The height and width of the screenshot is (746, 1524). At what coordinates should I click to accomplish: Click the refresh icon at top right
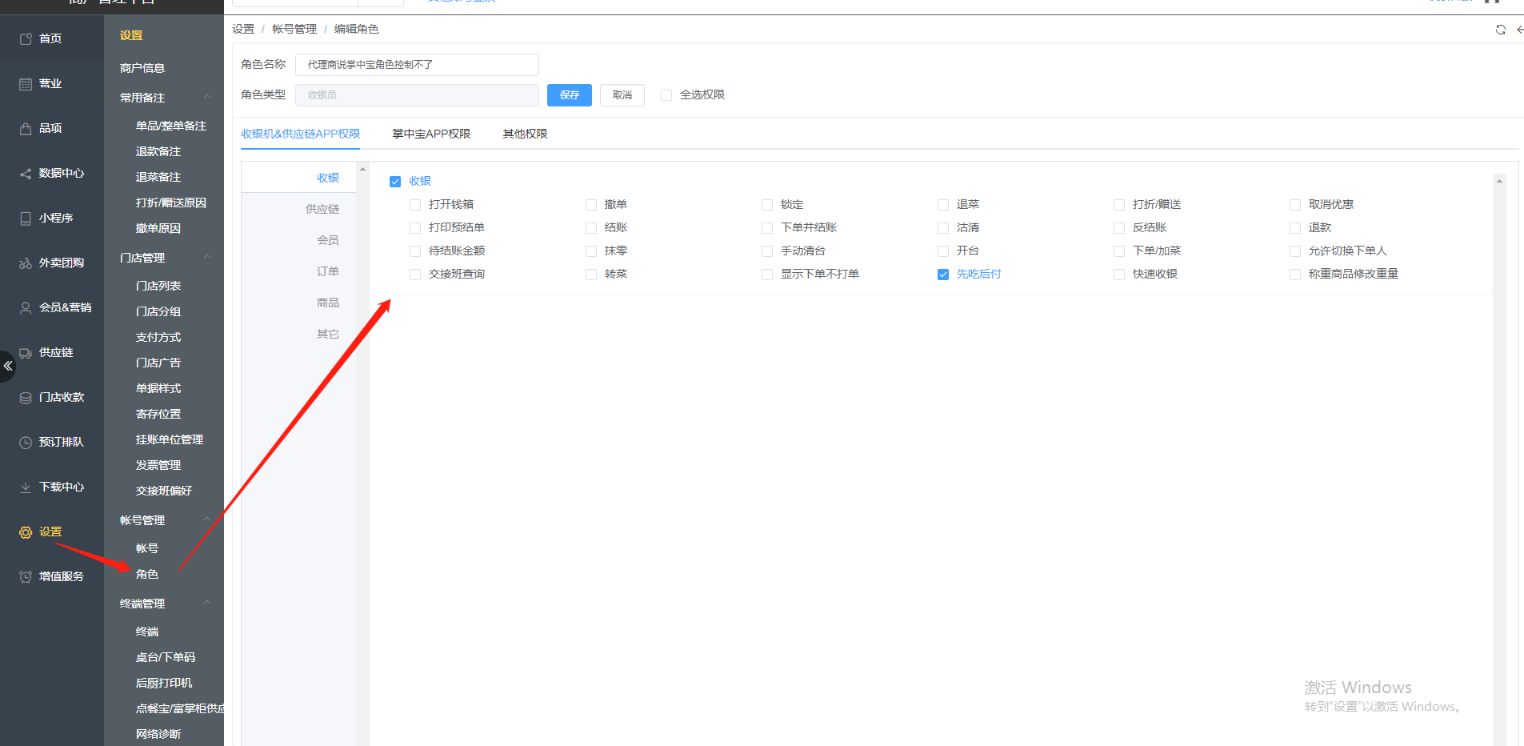coord(1500,30)
